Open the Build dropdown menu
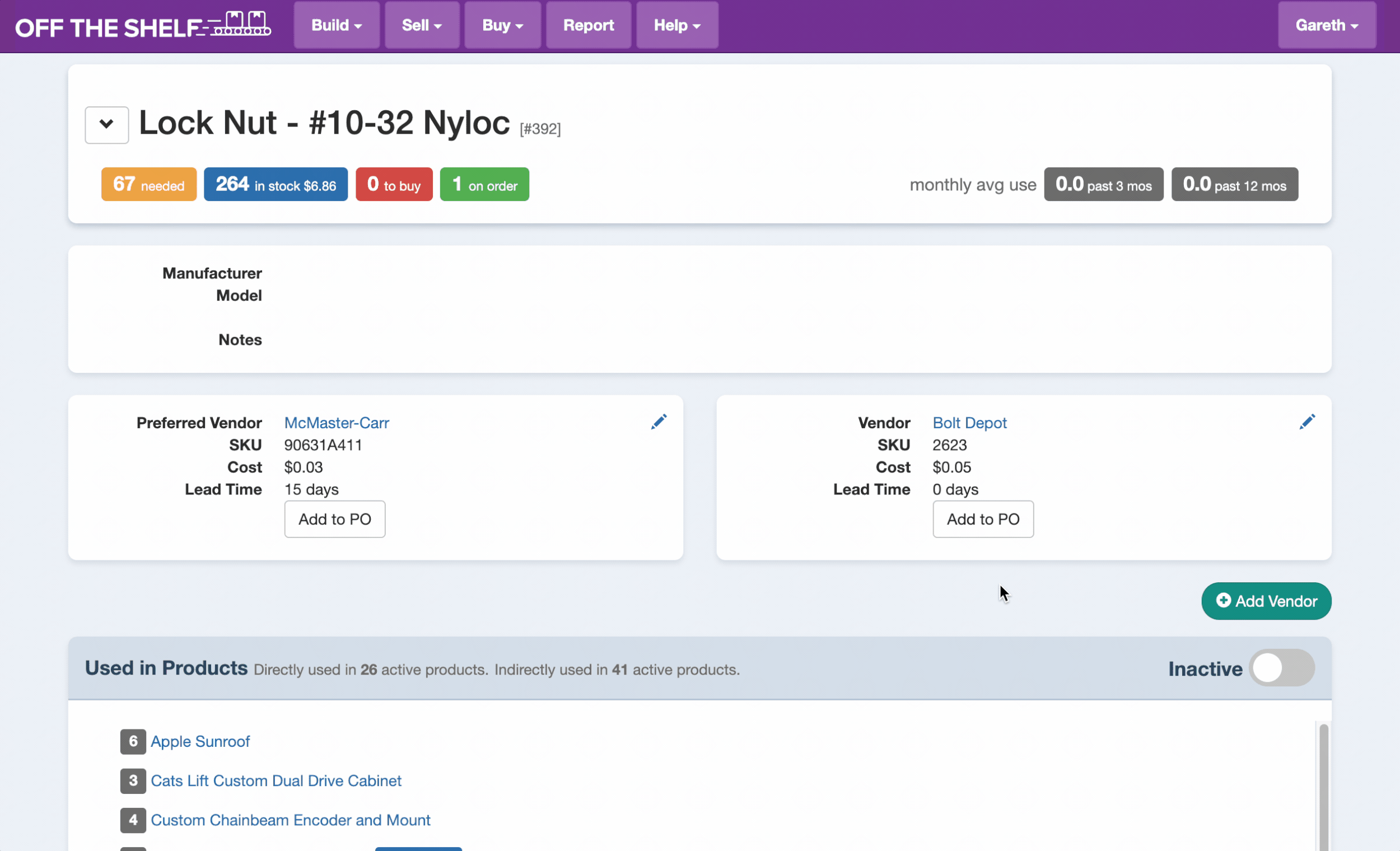1400x851 pixels. click(337, 26)
